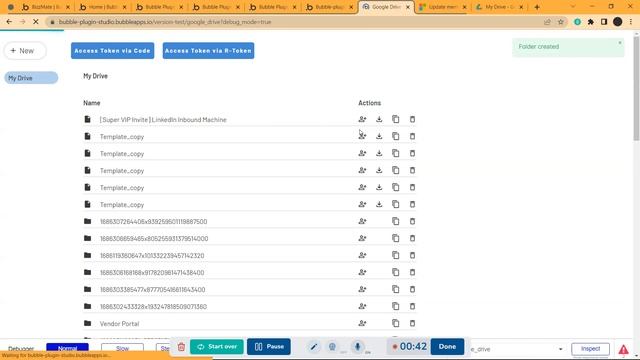This screenshot has height=360, width=640.
Task: Open folder 1686302433328x193247818509071360
Action: [x=153, y=307]
